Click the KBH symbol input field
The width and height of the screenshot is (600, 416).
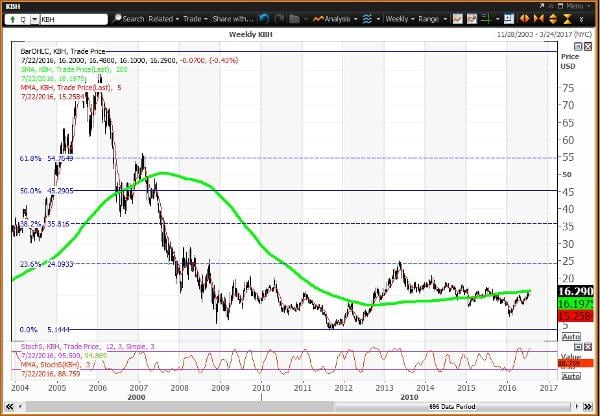click(x=73, y=19)
